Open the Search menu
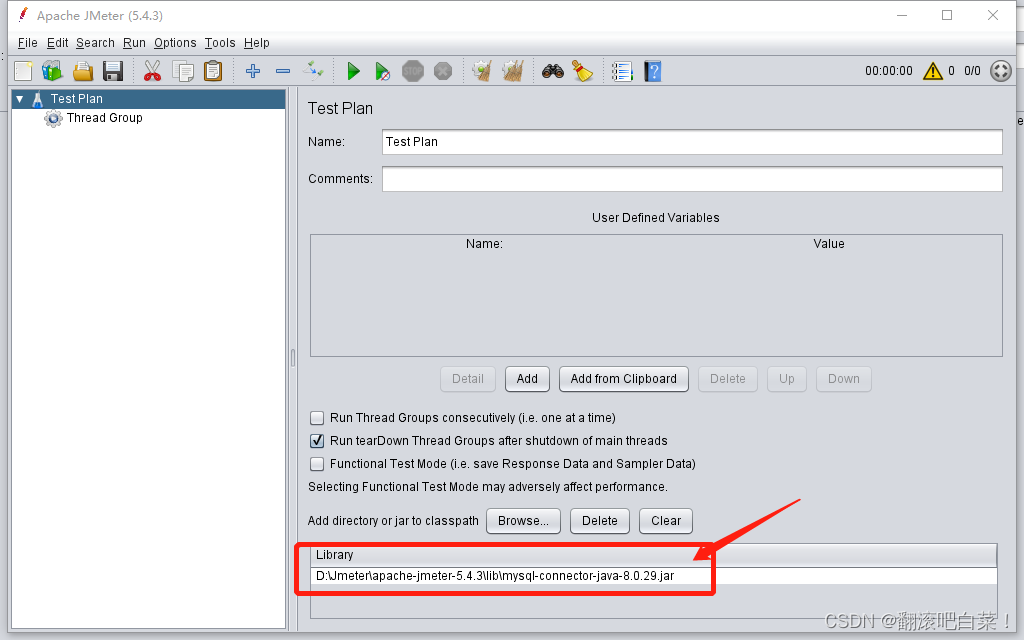Image resolution: width=1024 pixels, height=640 pixels. (95, 42)
